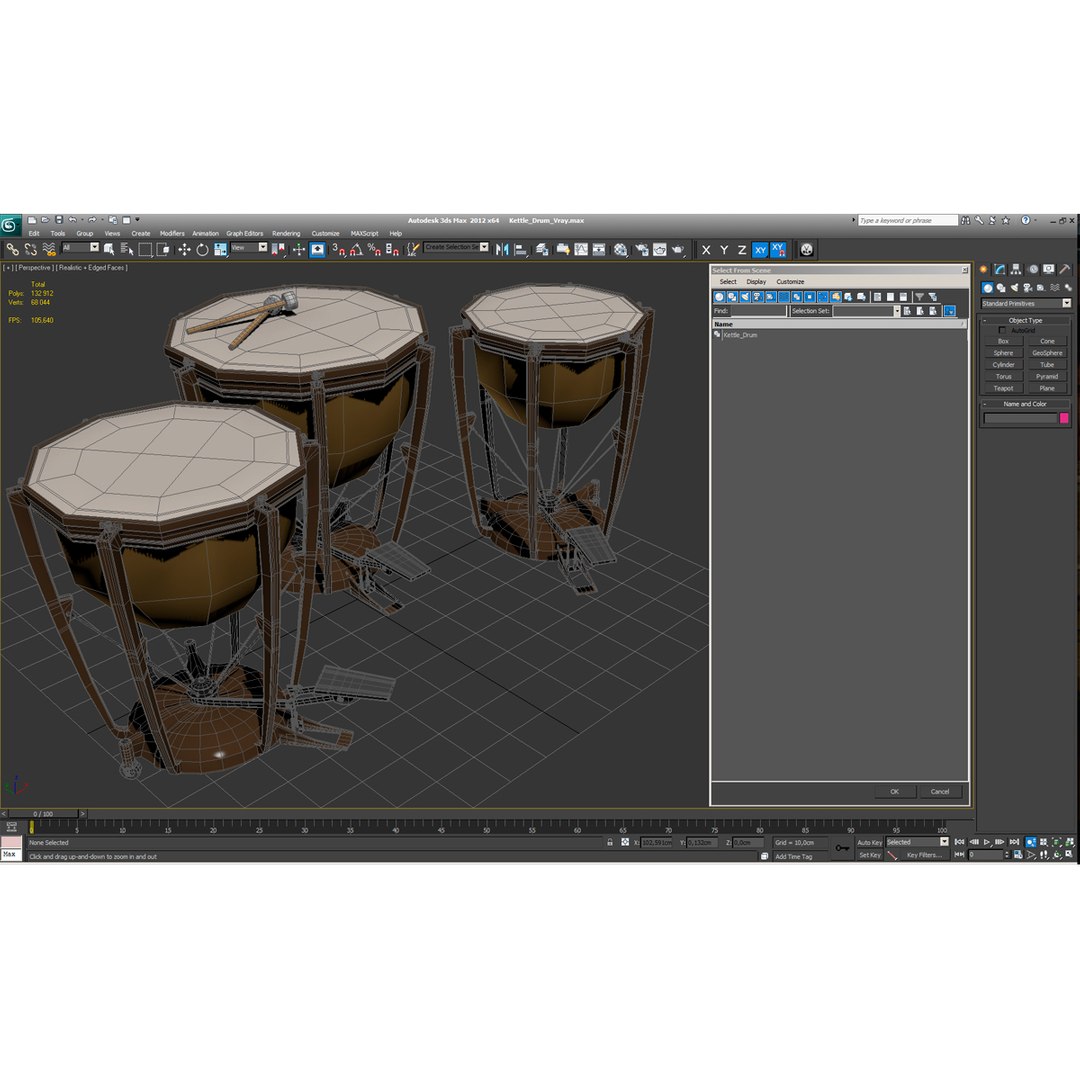
Task: Open the Curve Editor from the toolbar
Action: (581, 249)
